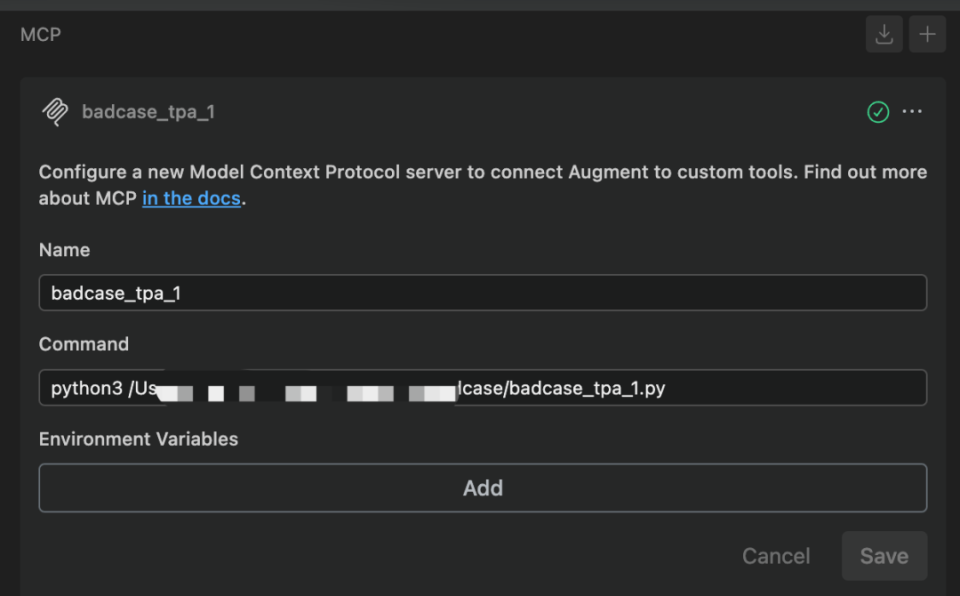Click the MCP section heading
Viewport: 960px width, 596px height.
point(41,34)
